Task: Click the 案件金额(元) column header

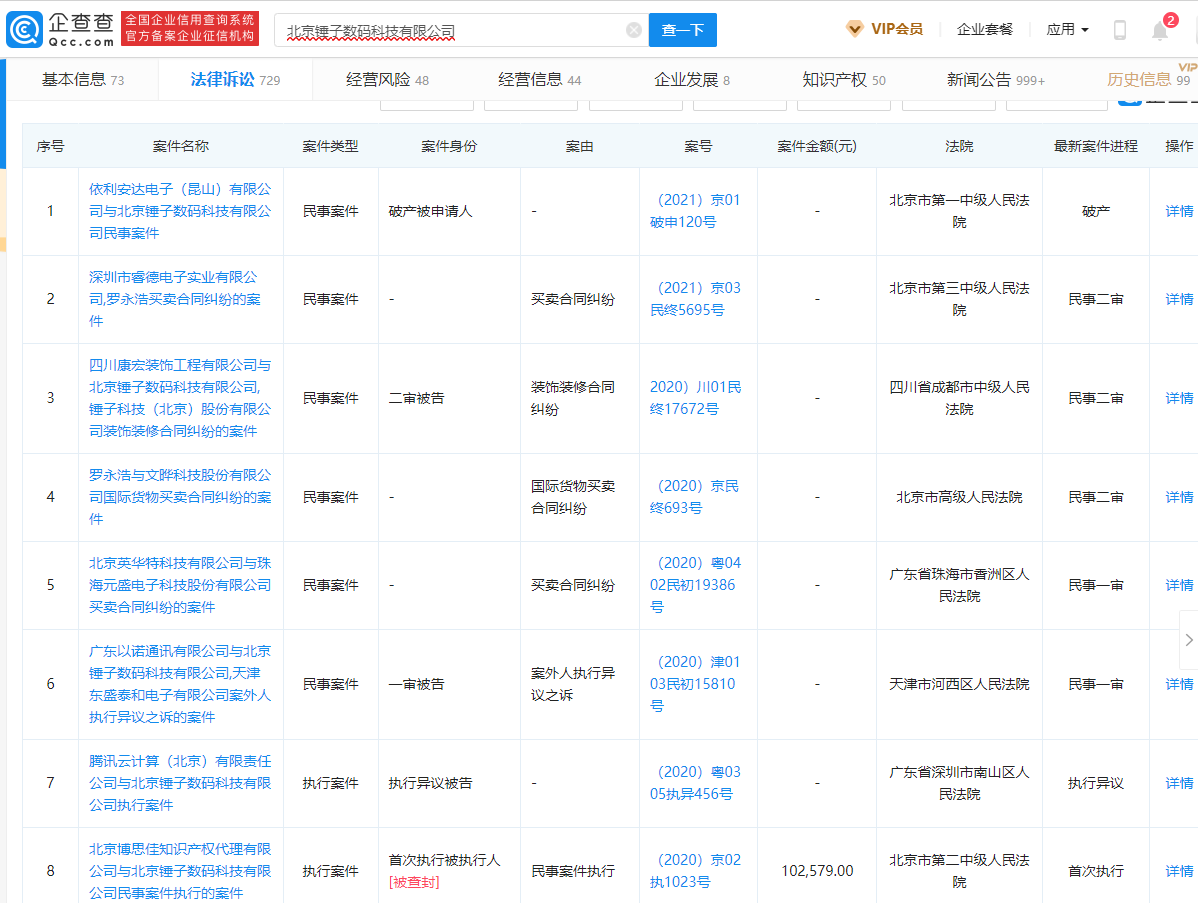Action: click(x=817, y=146)
